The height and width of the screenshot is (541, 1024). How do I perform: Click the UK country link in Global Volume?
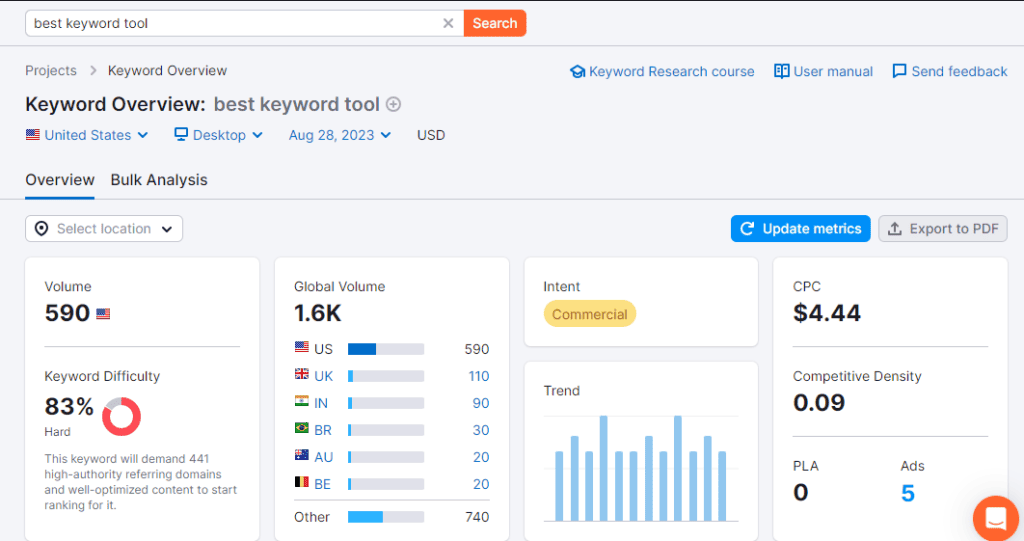pos(323,376)
